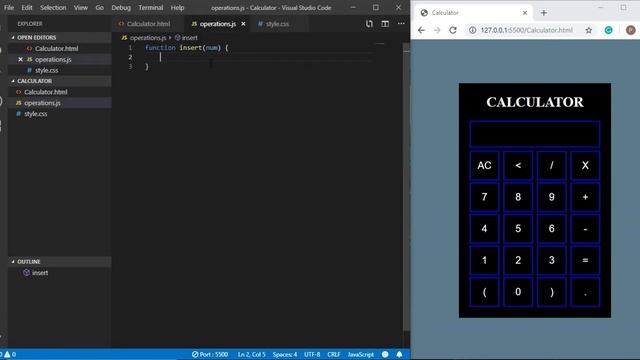The height and width of the screenshot is (360, 640).
Task: Click the divide / calculator button
Action: (551, 165)
